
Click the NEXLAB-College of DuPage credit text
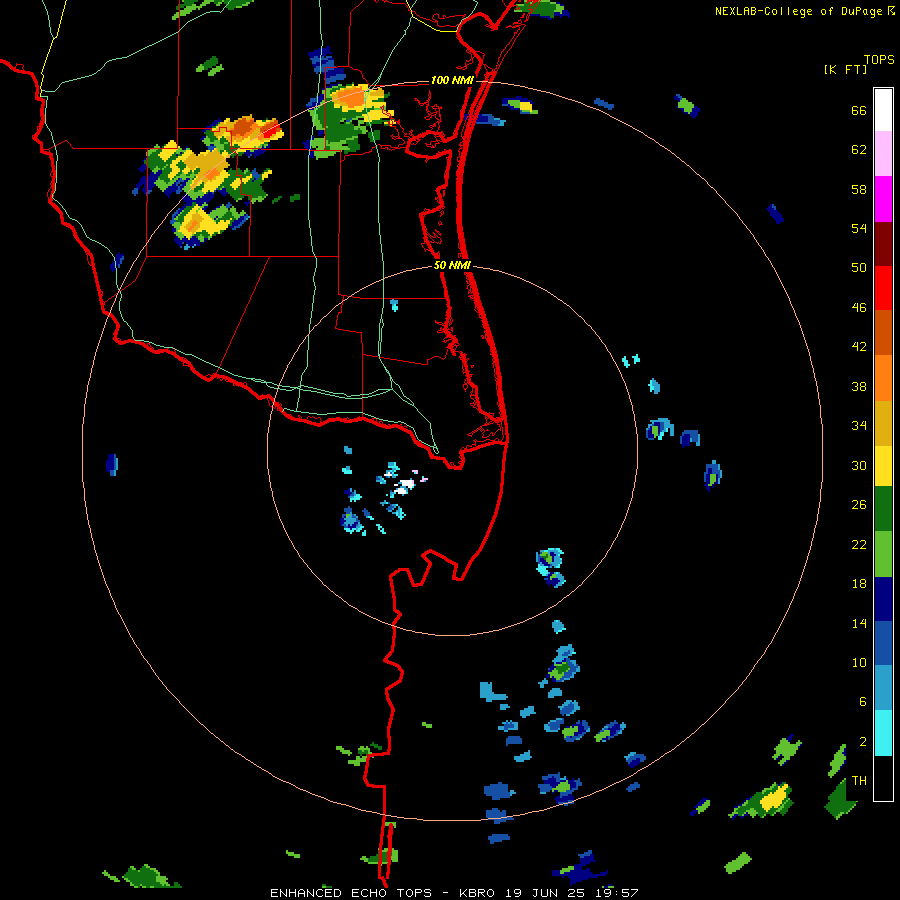(x=799, y=11)
